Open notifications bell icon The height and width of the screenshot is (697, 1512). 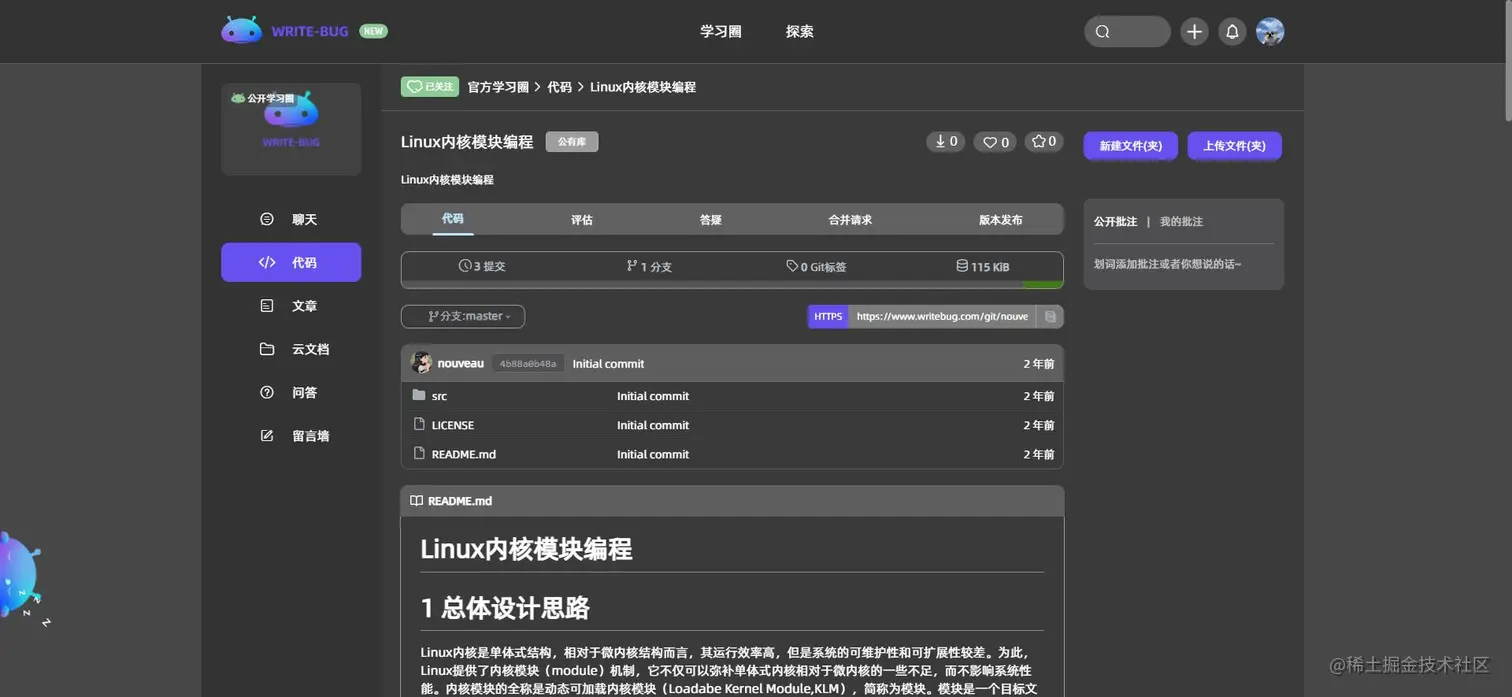click(x=1232, y=31)
